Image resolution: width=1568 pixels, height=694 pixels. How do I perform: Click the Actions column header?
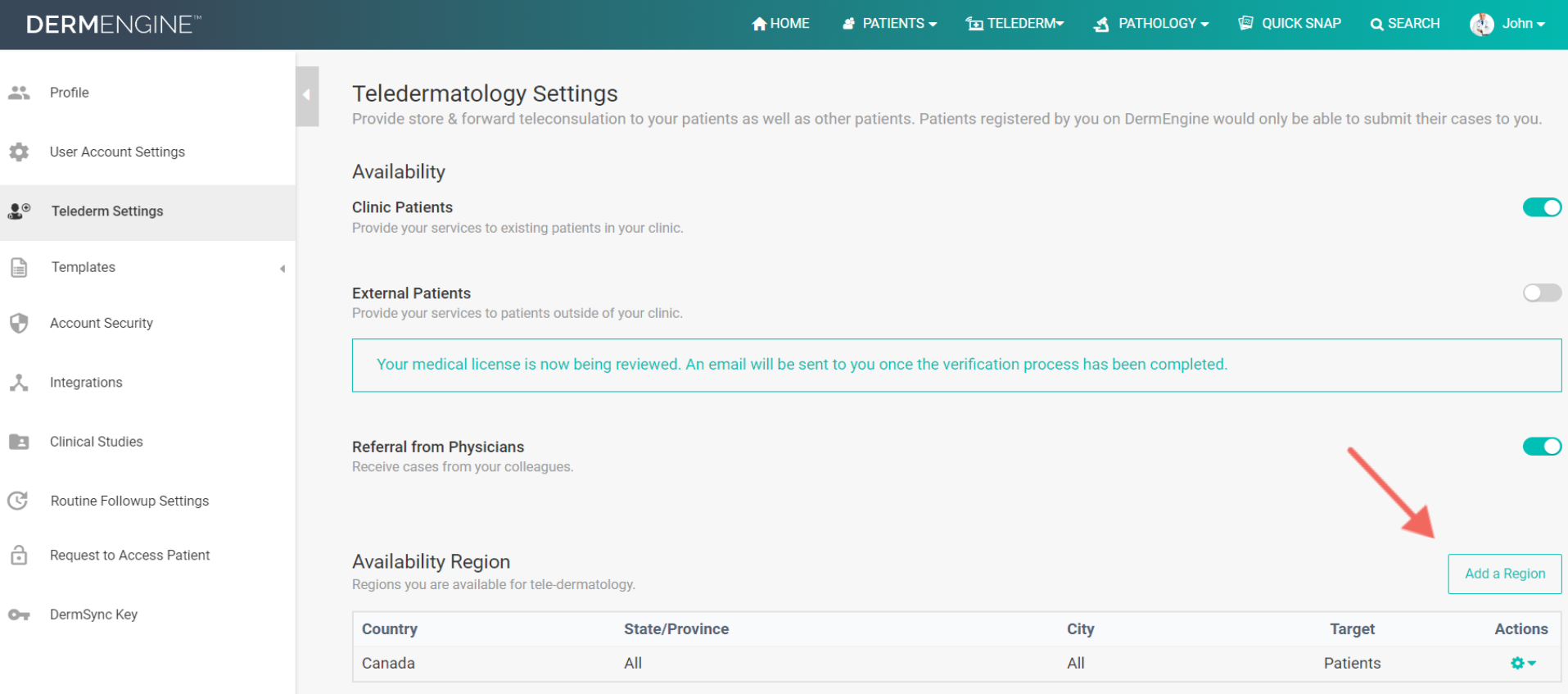[x=1521, y=629]
